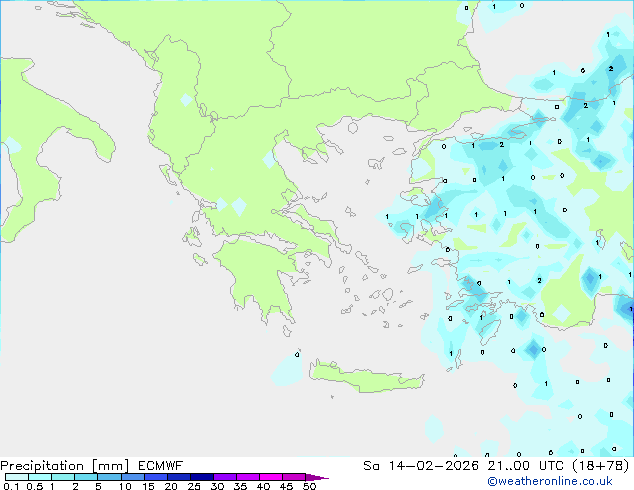The width and height of the screenshot is (634, 490).
Task: Click the 30–35 mm violet legend swatch
Action: [x=224, y=477]
